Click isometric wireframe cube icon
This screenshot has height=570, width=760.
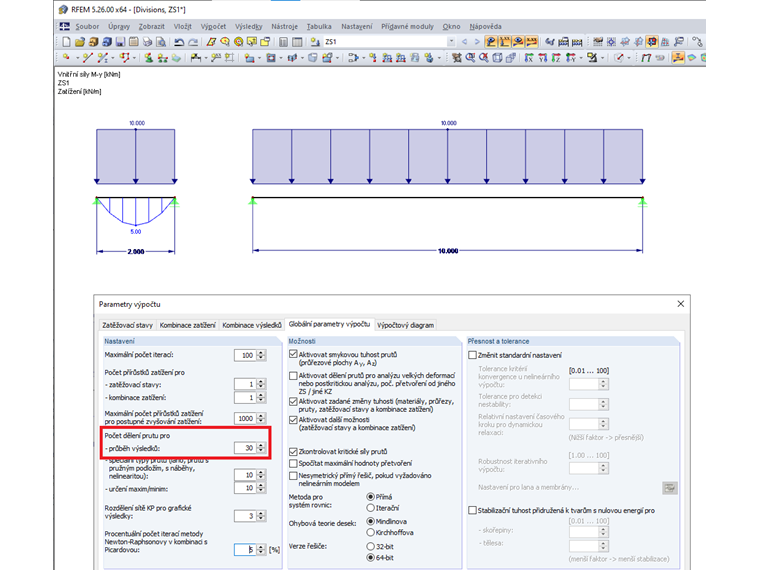(x=497, y=58)
